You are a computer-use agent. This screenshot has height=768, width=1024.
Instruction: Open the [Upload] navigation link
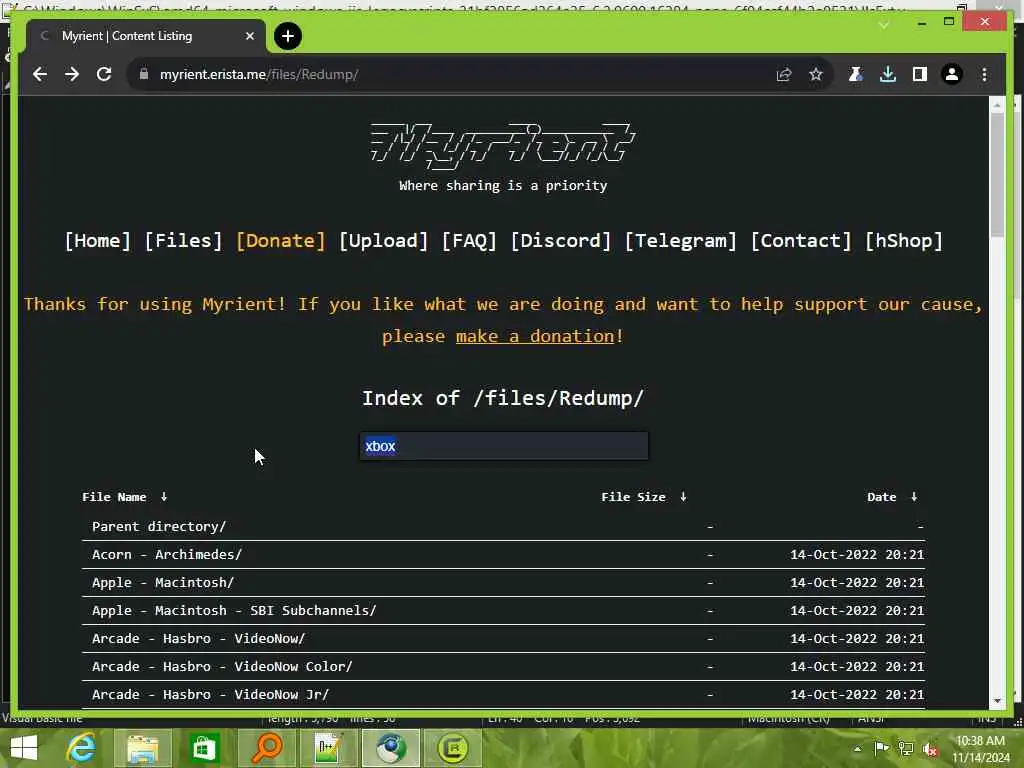click(x=383, y=240)
